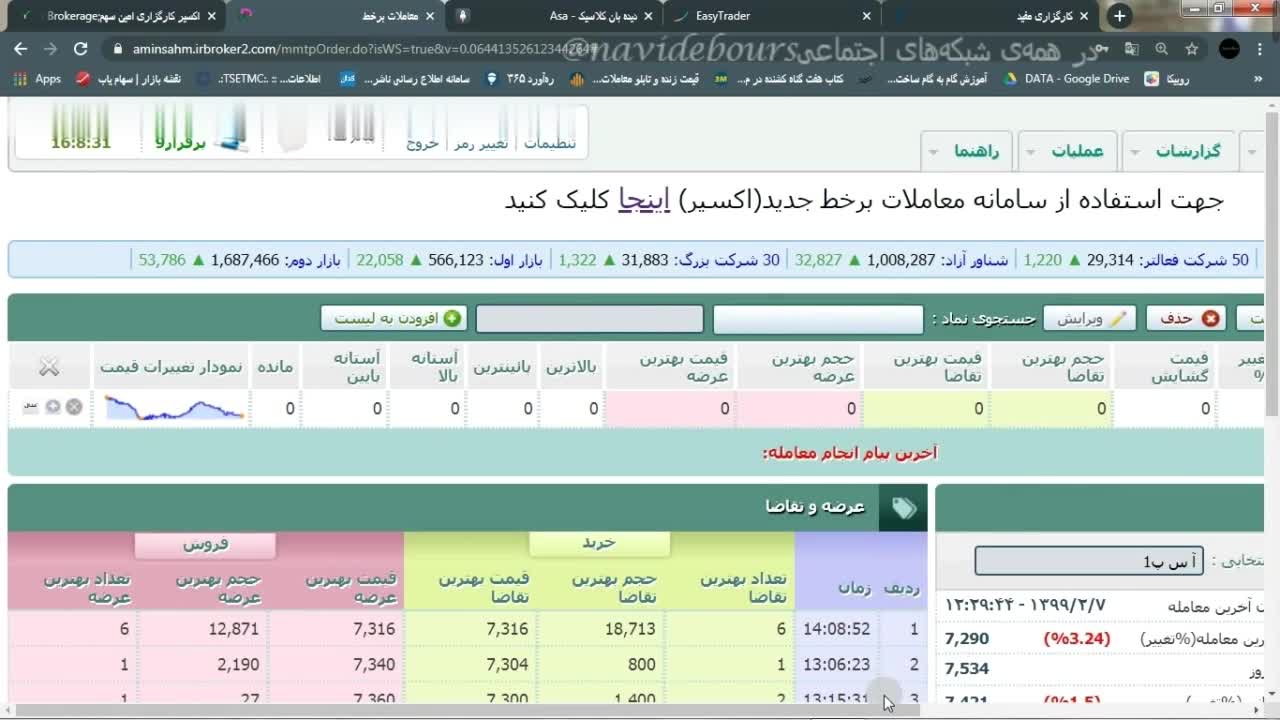Select best ask volume 12,871
Image resolution: width=1280 pixels, height=720 pixels.
(234, 629)
